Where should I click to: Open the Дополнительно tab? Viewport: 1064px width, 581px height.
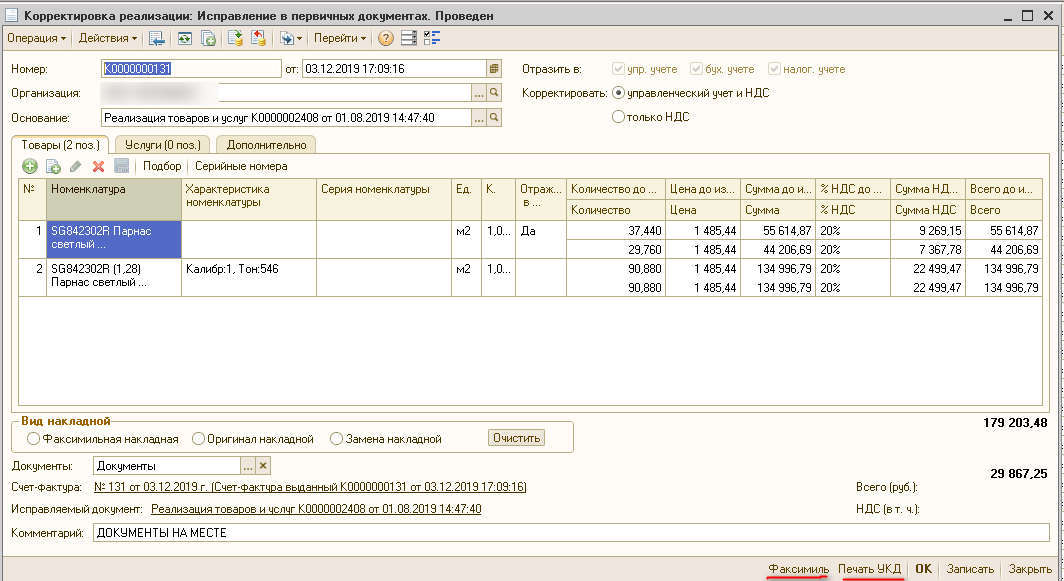266,145
